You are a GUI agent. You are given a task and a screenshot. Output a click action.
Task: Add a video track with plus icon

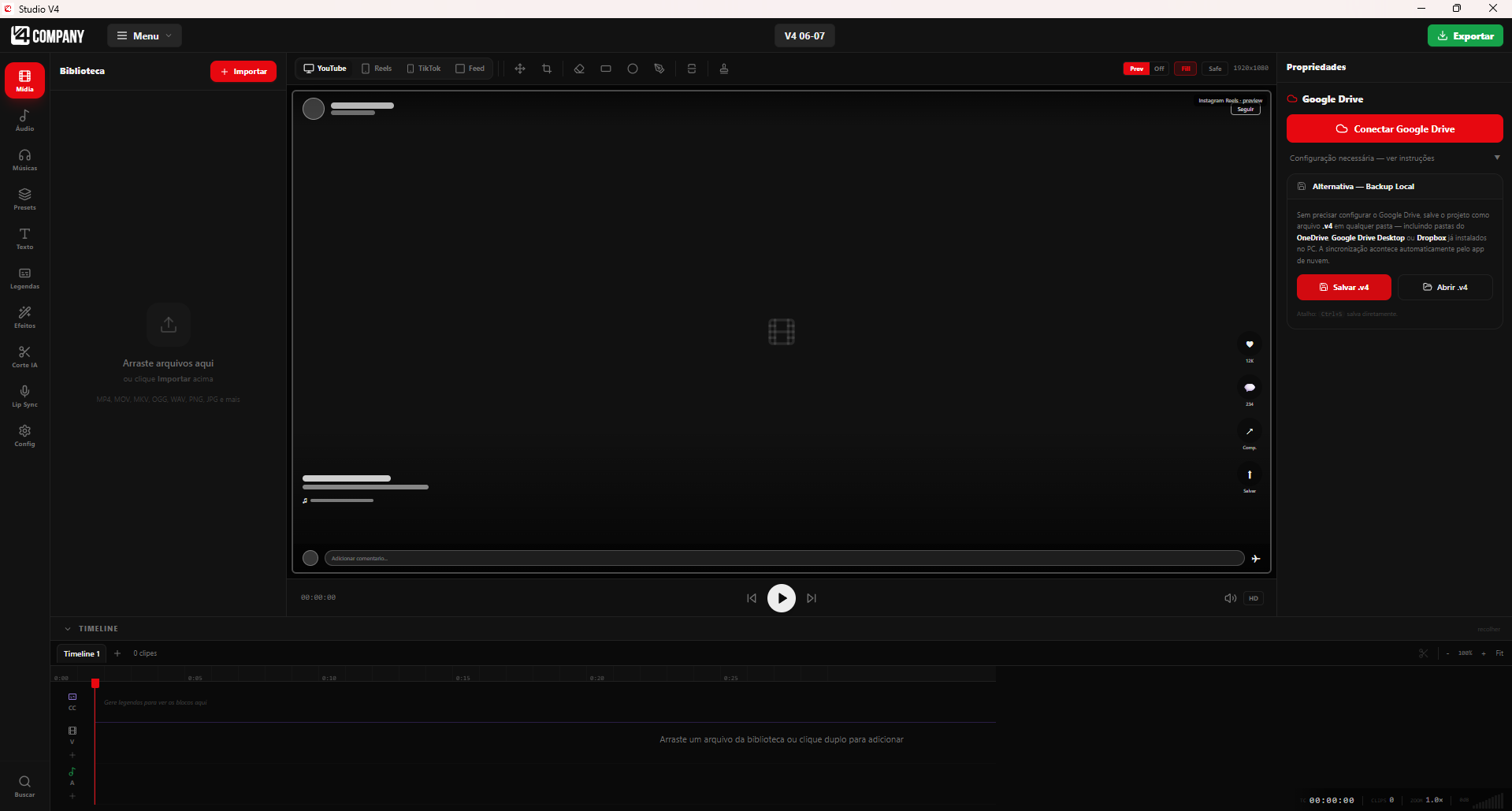point(72,755)
